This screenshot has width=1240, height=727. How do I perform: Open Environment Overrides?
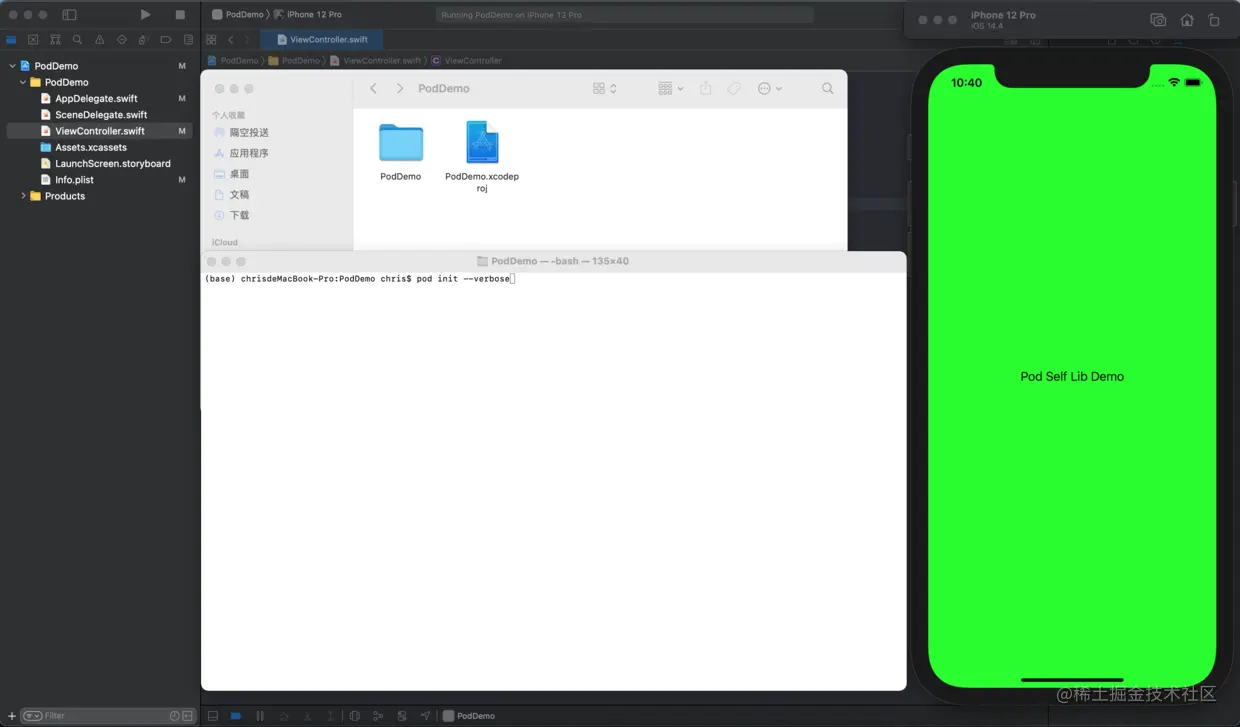(x=402, y=716)
